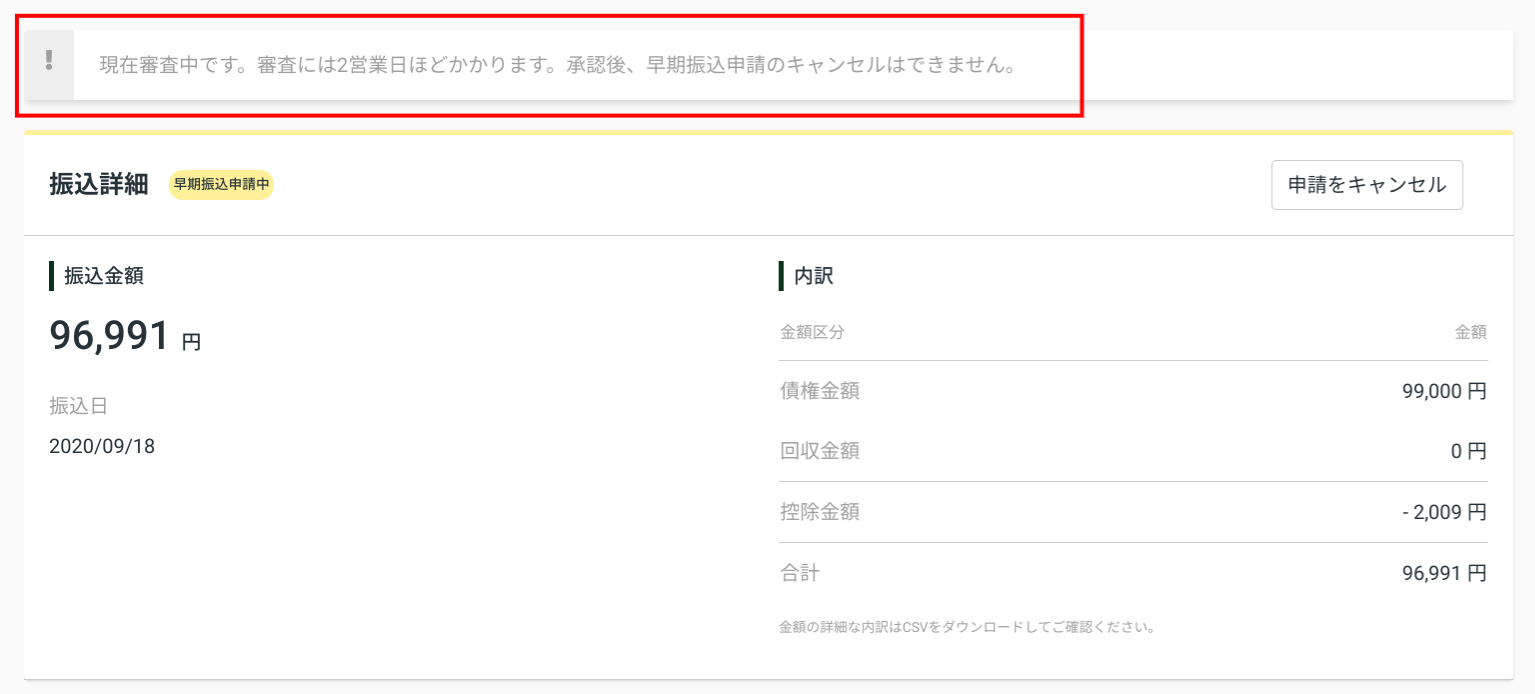This screenshot has height=694, width=1535.
Task: Click the 内訳 section heading
Action: pos(813,276)
